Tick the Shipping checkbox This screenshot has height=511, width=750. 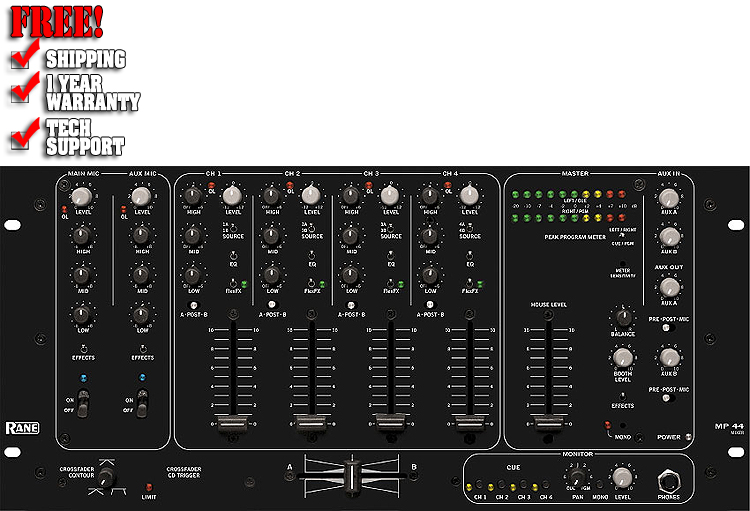pyautogui.click(x=19, y=60)
